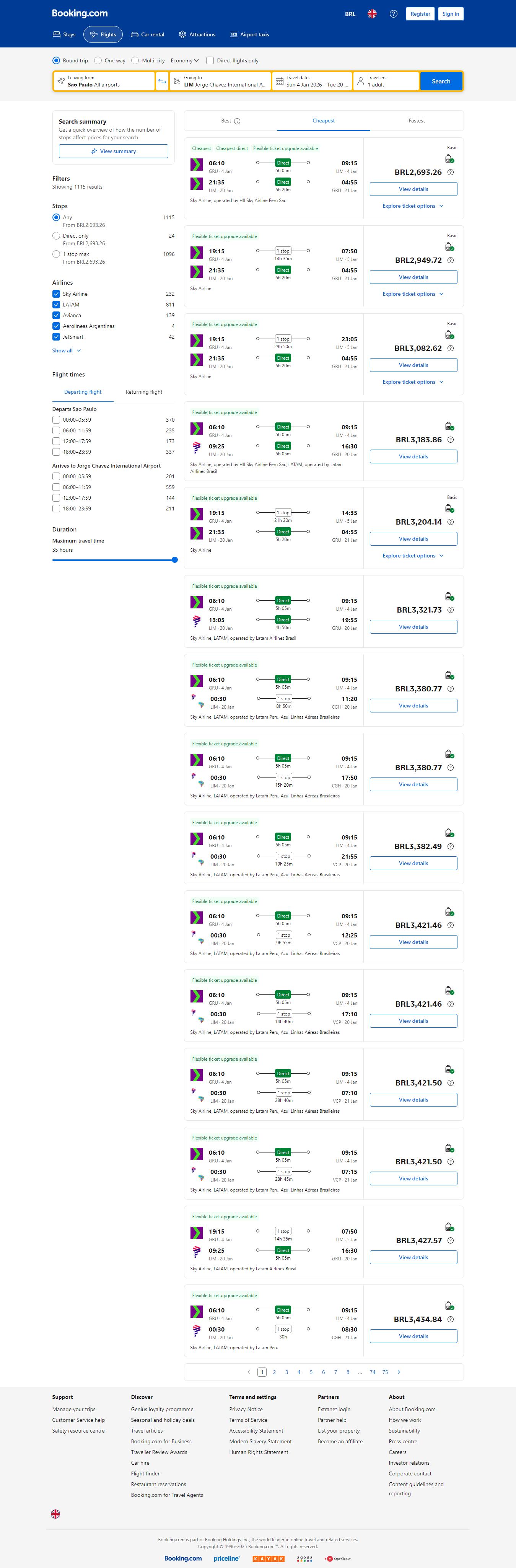The width and height of the screenshot is (516, 1568).
Task: Click the Travel dates field
Action: tap(312, 81)
